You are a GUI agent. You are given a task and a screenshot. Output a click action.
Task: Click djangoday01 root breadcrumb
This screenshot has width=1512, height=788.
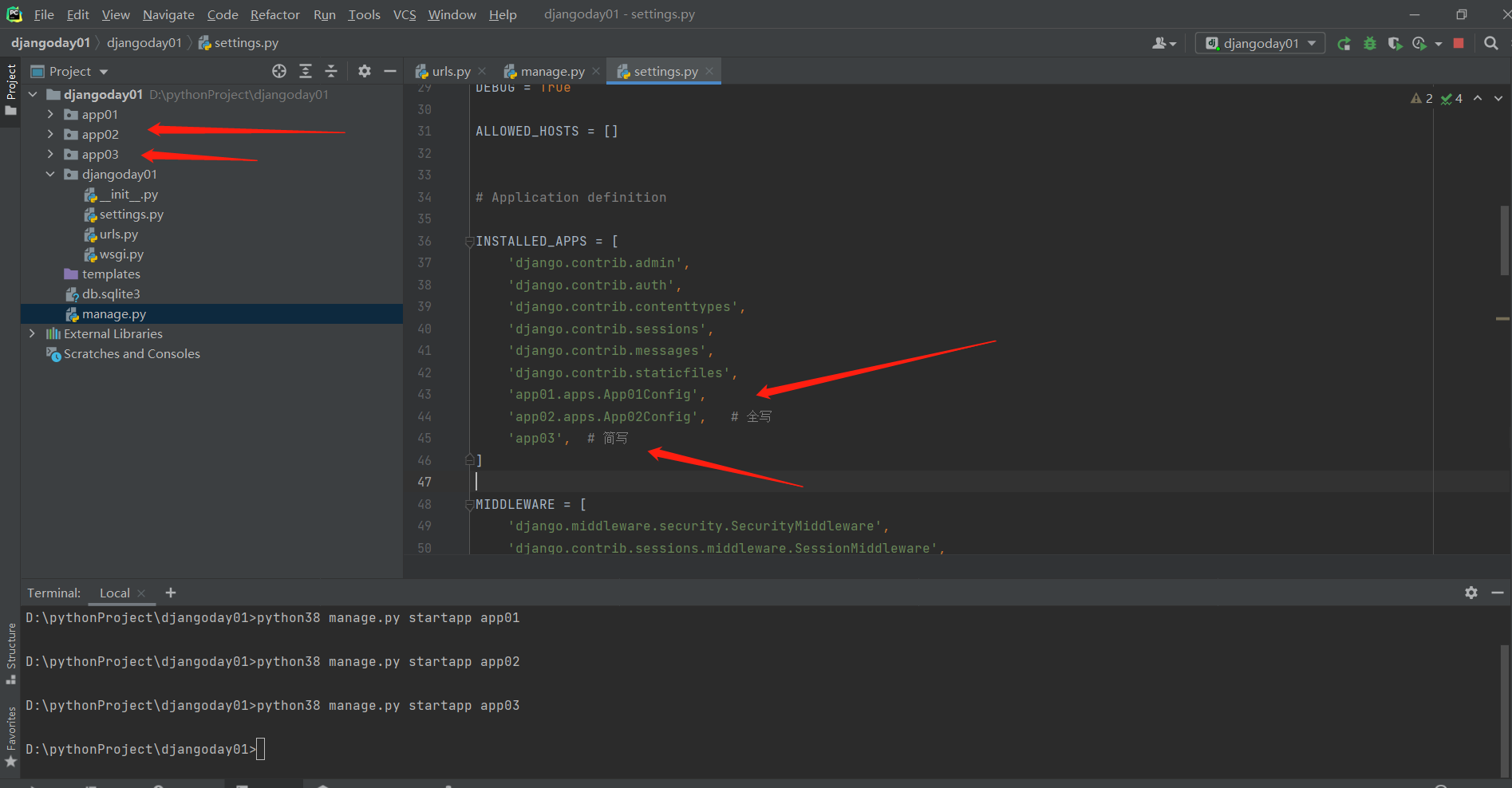click(x=50, y=43)
